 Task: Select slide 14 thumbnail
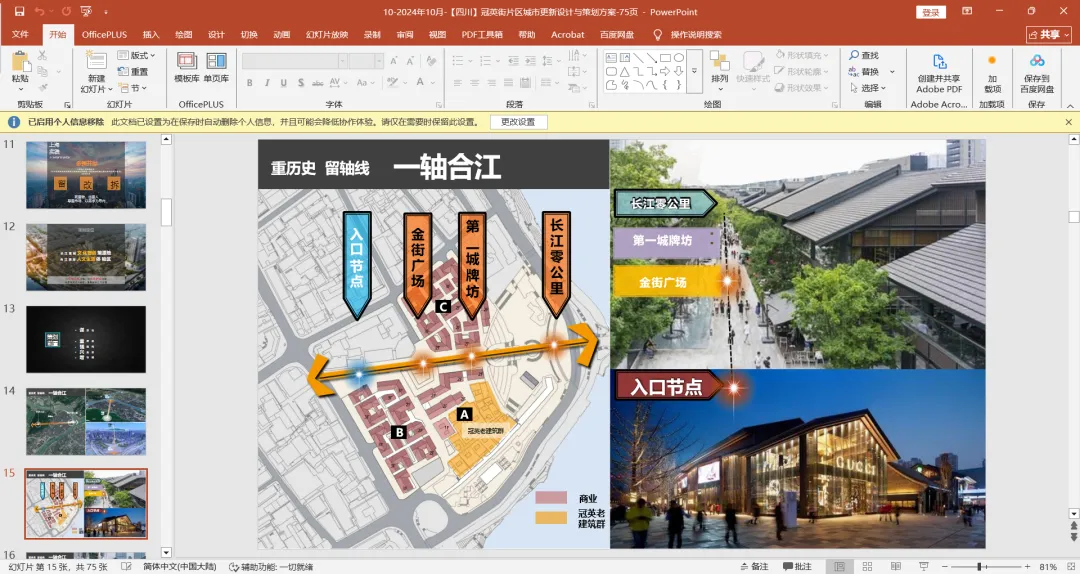point(86,422)
